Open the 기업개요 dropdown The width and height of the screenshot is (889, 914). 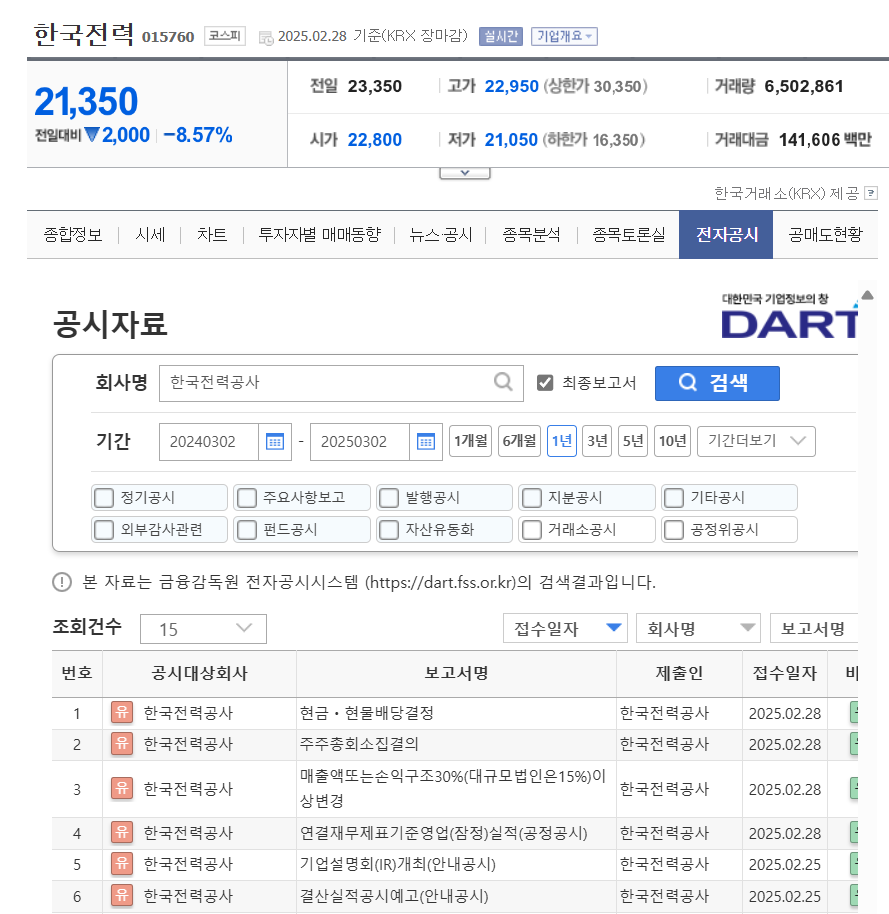click(x=564, y=36)
